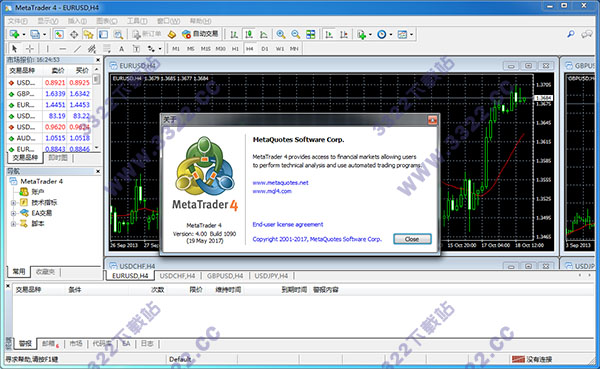Open the MetaEditor yellow book icon
The height and width of the screenshot is (369, 600).
click(172, 34)
